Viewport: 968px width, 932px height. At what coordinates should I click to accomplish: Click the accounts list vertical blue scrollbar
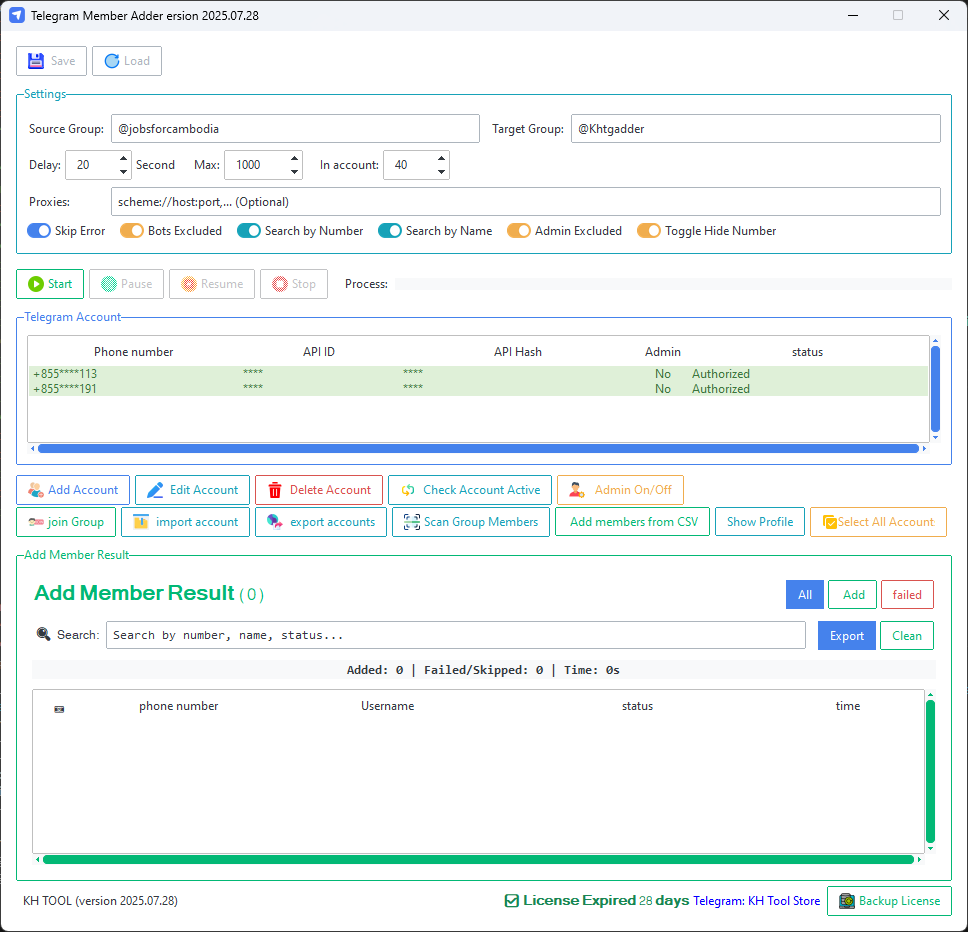[x=935, y=389]
